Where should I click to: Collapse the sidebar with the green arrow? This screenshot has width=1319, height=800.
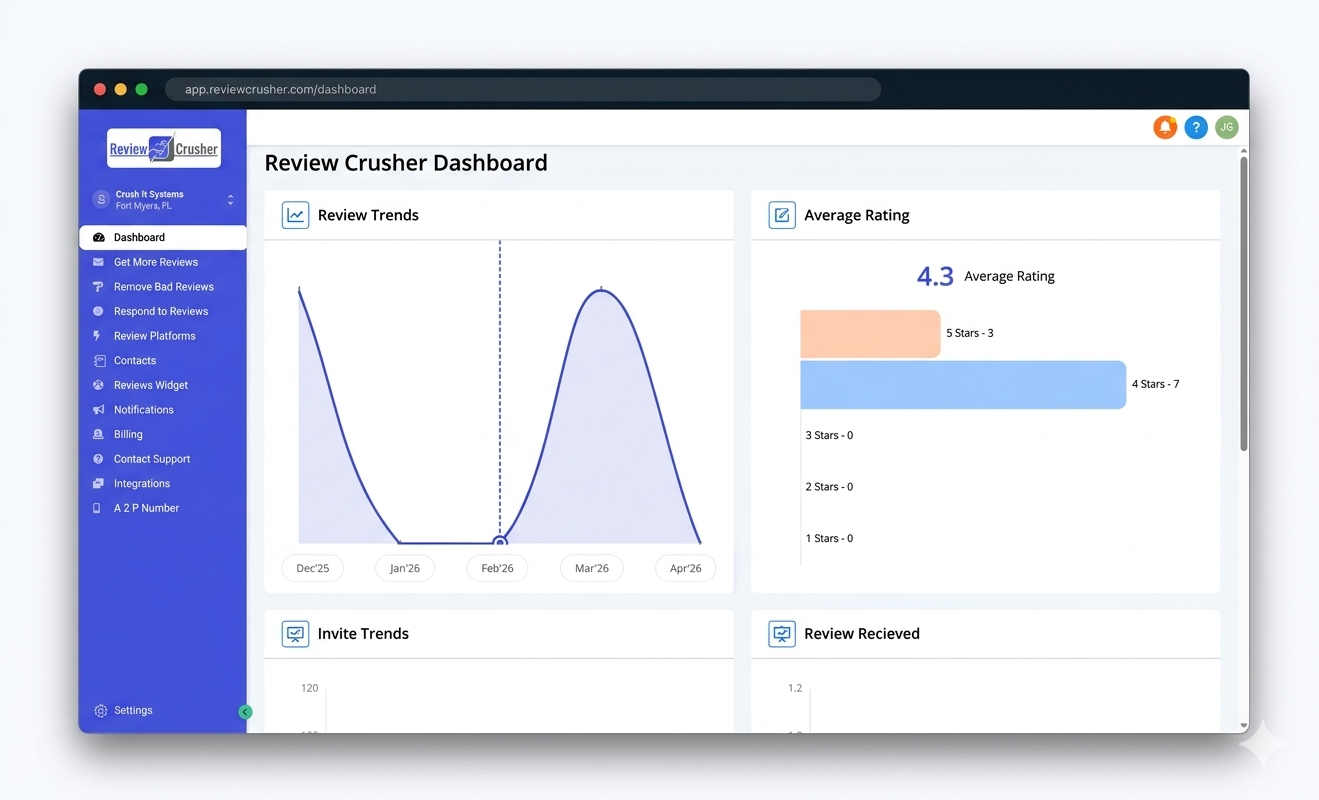[246, 712]
